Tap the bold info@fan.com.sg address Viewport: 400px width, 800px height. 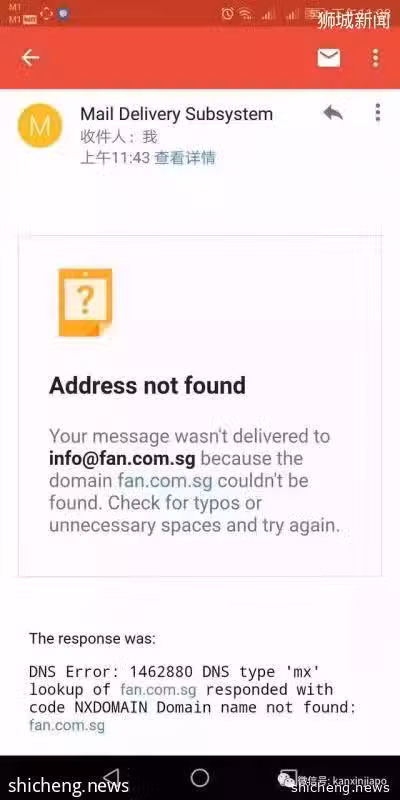tap(122, 458)
